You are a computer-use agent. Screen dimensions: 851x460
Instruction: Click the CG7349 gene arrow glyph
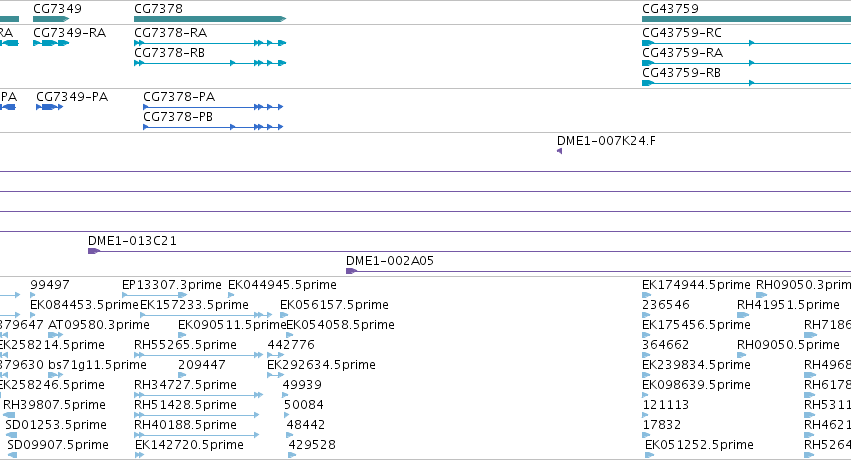pos(51,19)
